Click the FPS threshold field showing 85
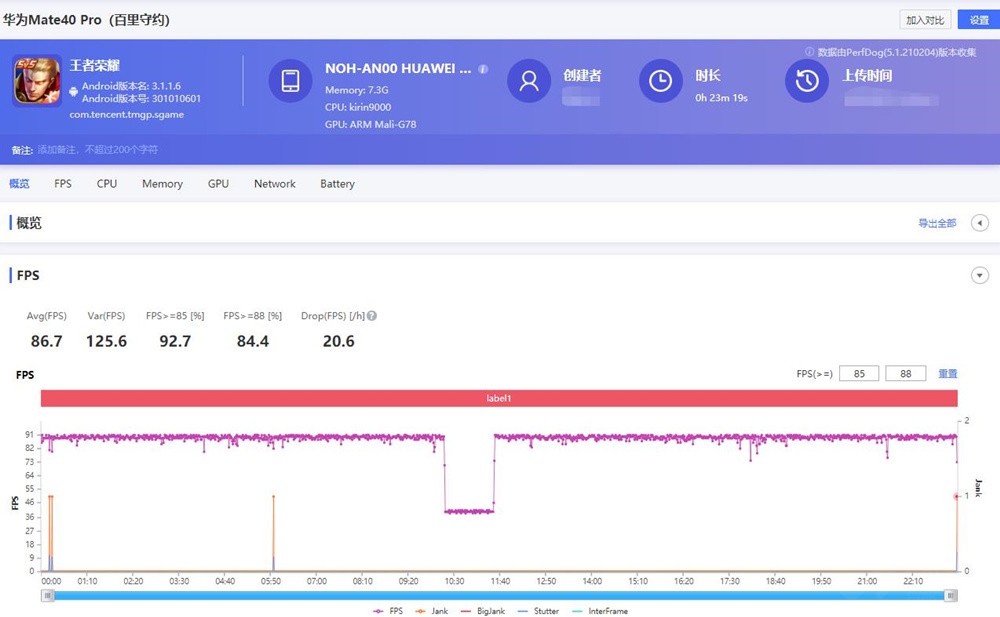Viewport: 1000px width, 617px height. click(x=859, y=373)
